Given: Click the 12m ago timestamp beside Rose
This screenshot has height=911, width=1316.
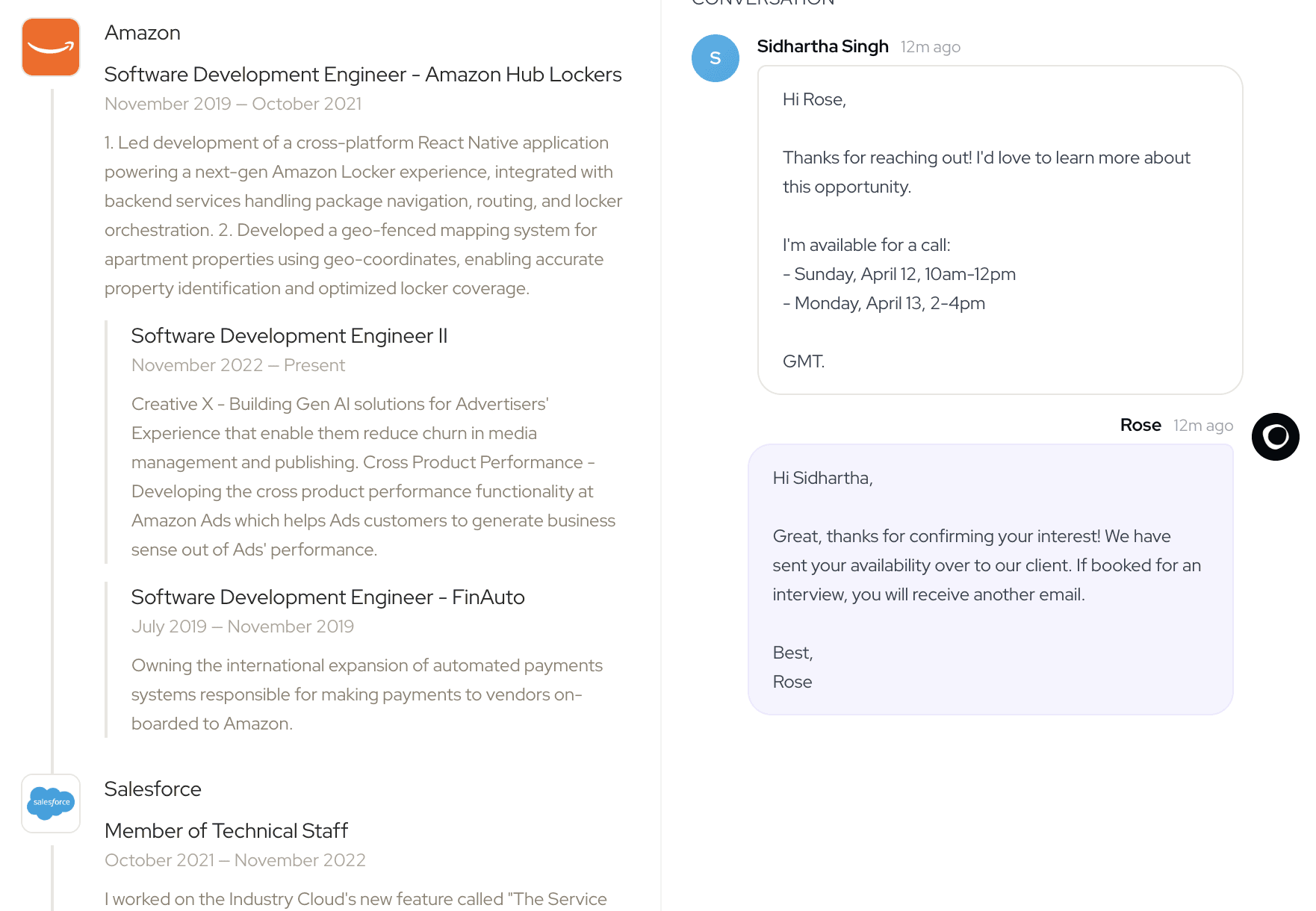Looking at the screenshot, I should tap(1203, 426).
